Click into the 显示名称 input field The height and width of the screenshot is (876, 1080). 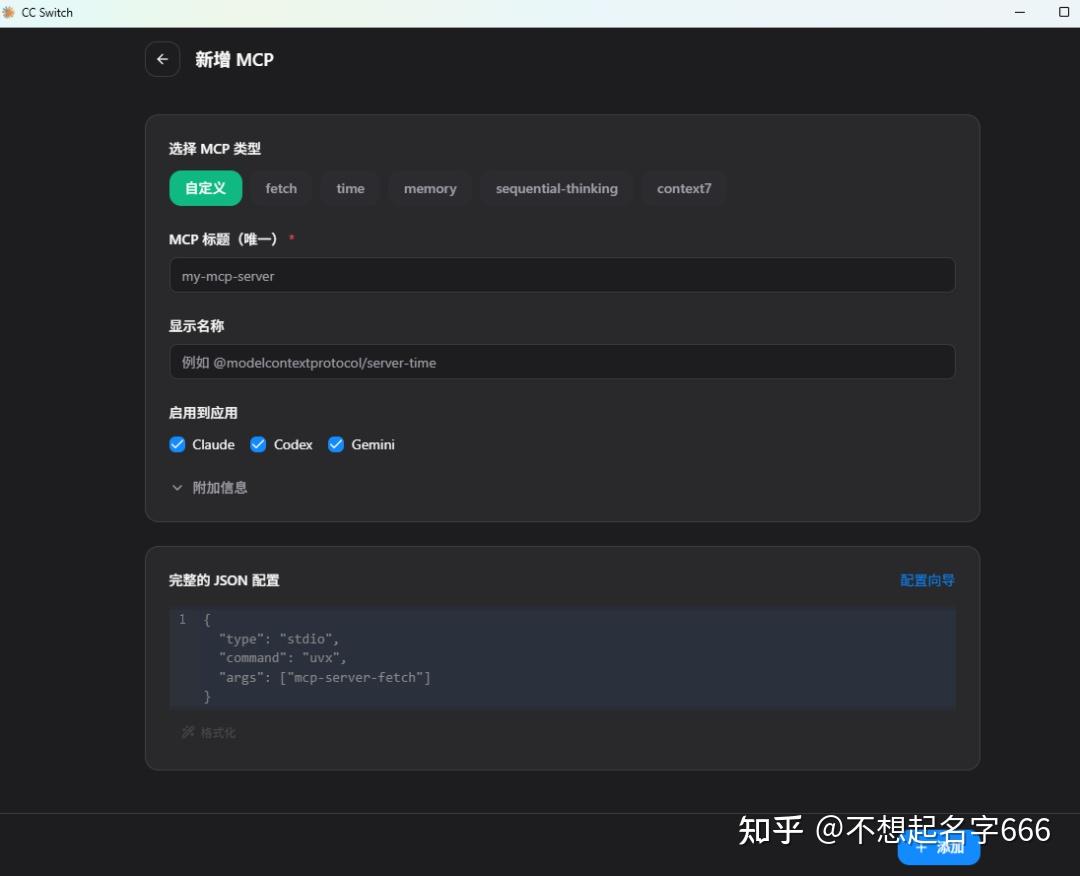click(562, 362)
